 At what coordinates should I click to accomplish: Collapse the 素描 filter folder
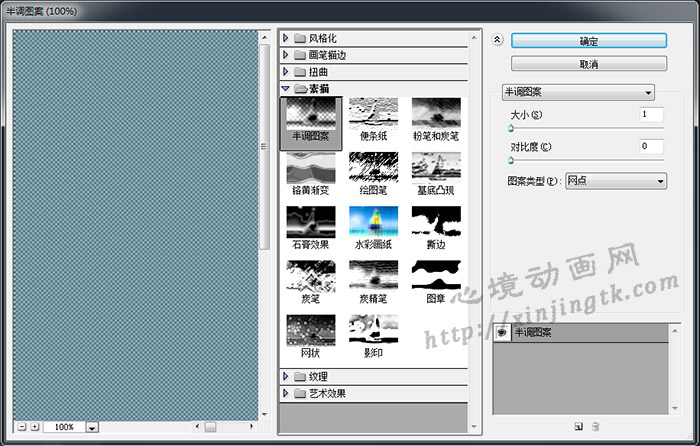[x=286, y=89]
